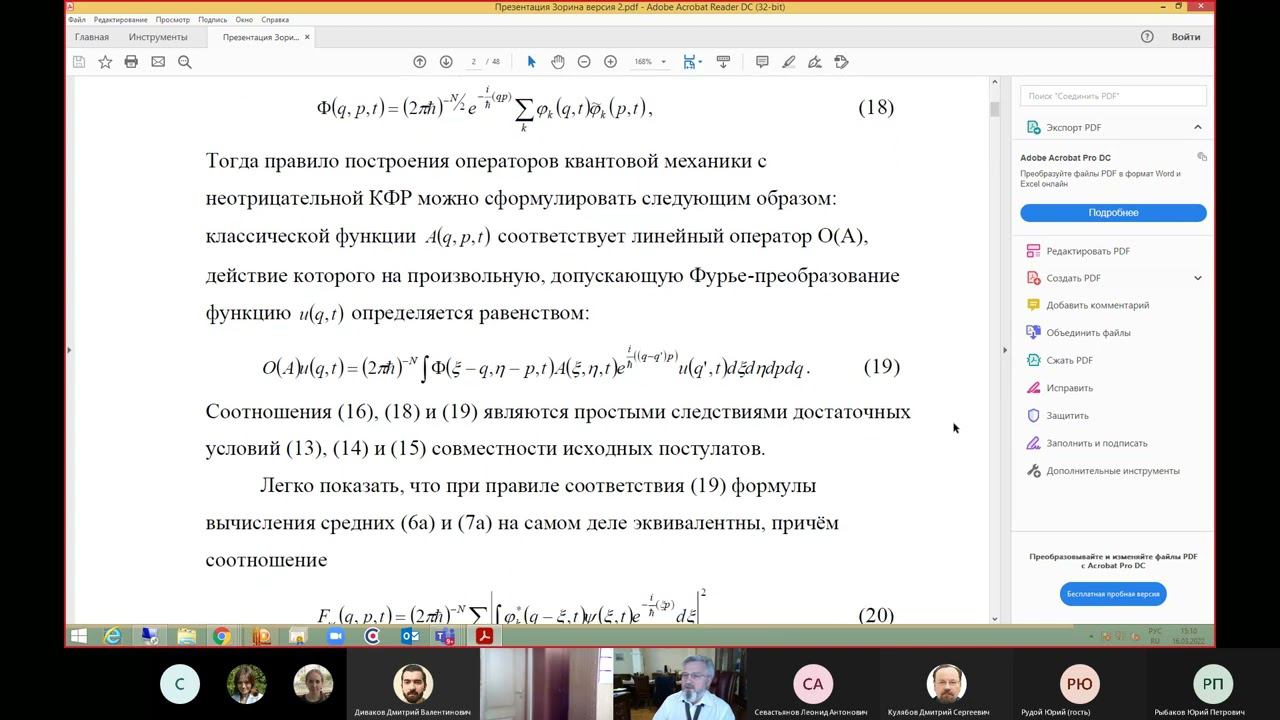
Task: Zoom in with the plus icon
Action: 610,62
